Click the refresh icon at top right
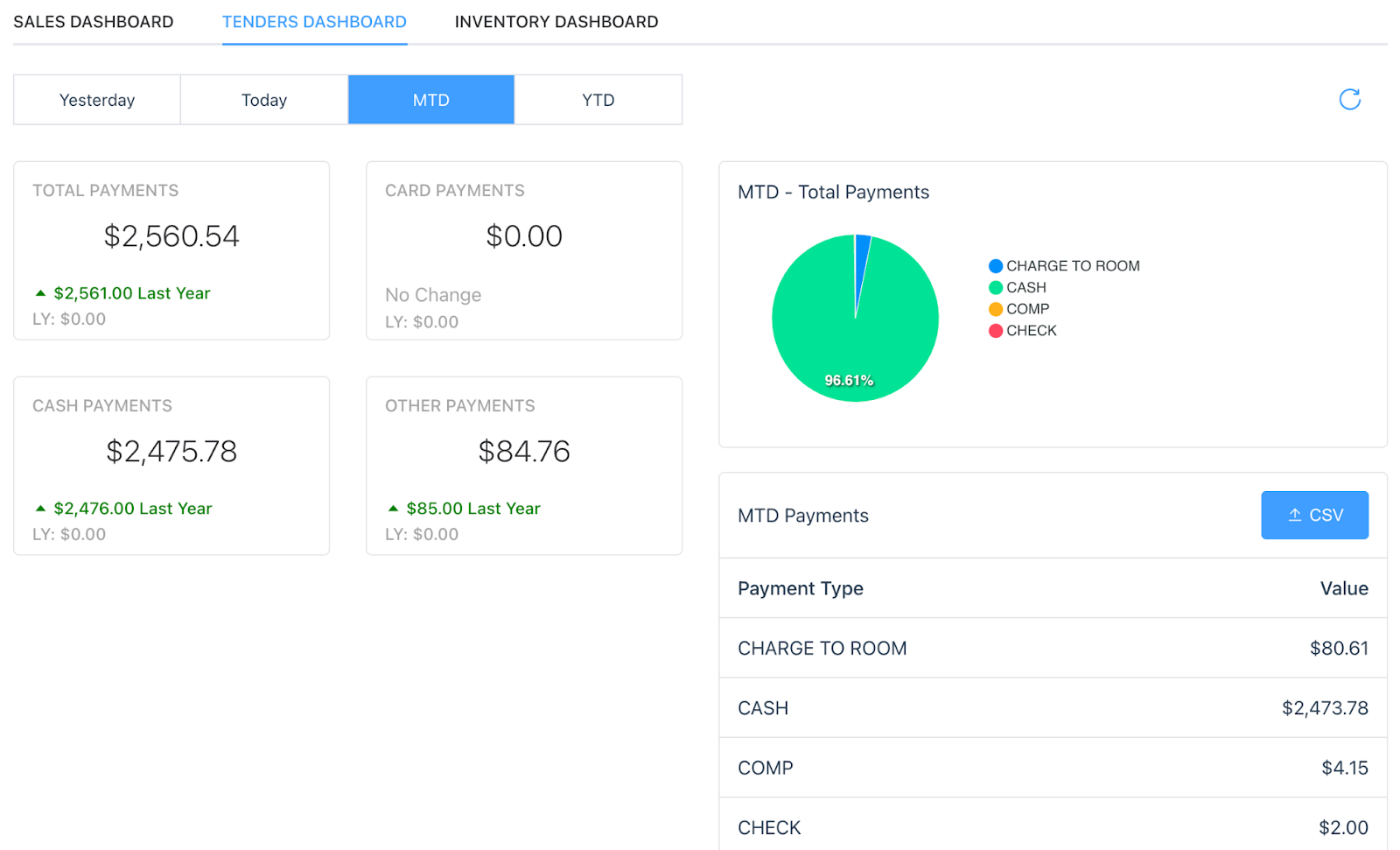Image resolution: width=1400 pixels, height=850 pixels. pyautogui.click(x=1349, y=100)
